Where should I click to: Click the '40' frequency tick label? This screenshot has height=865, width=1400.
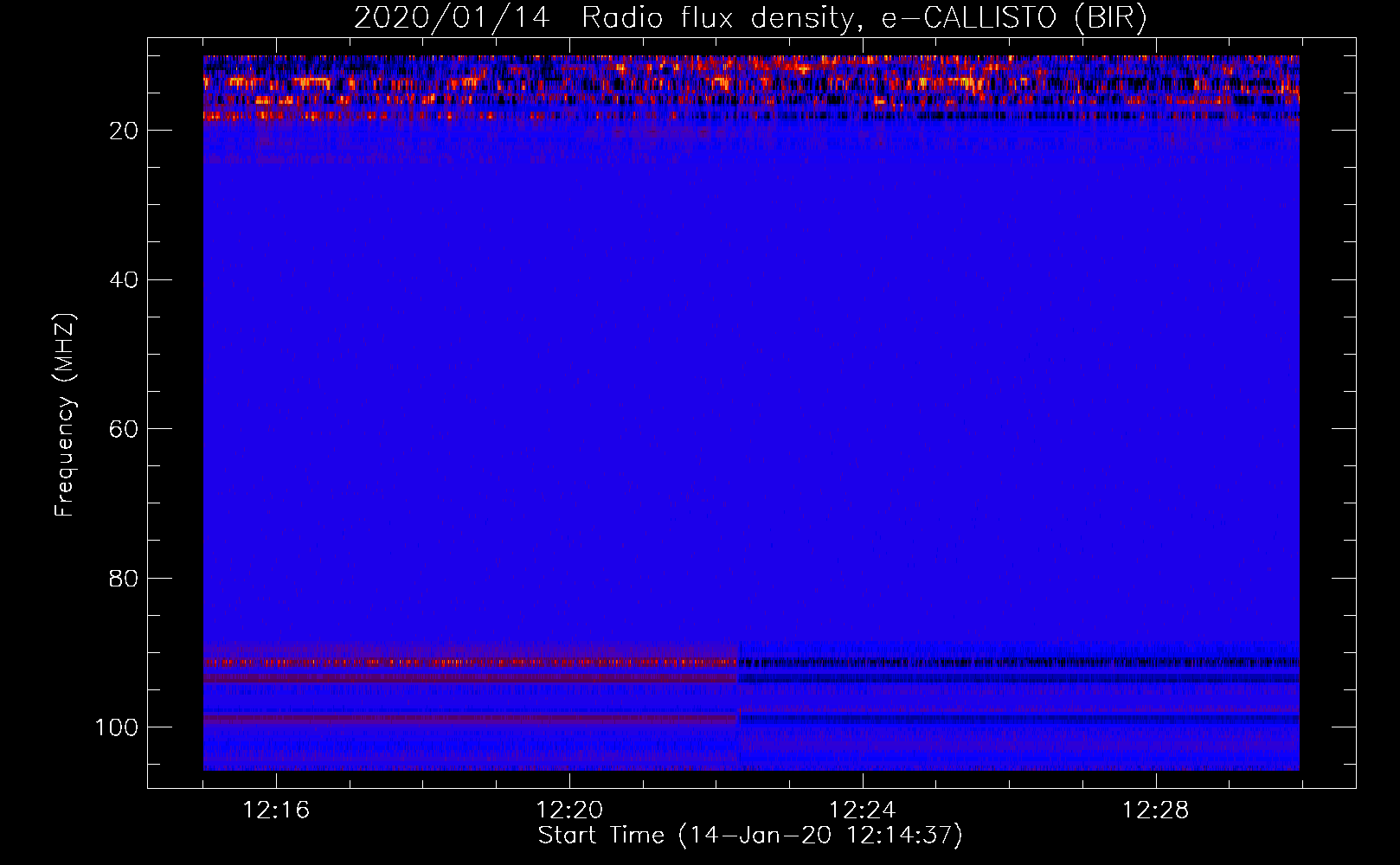(x=124, y=280)
